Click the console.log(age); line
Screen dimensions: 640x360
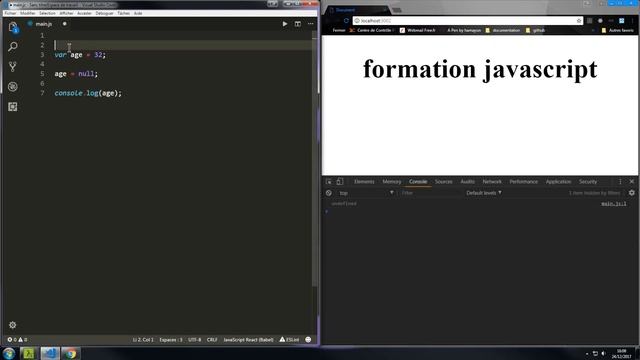point(88,93)
